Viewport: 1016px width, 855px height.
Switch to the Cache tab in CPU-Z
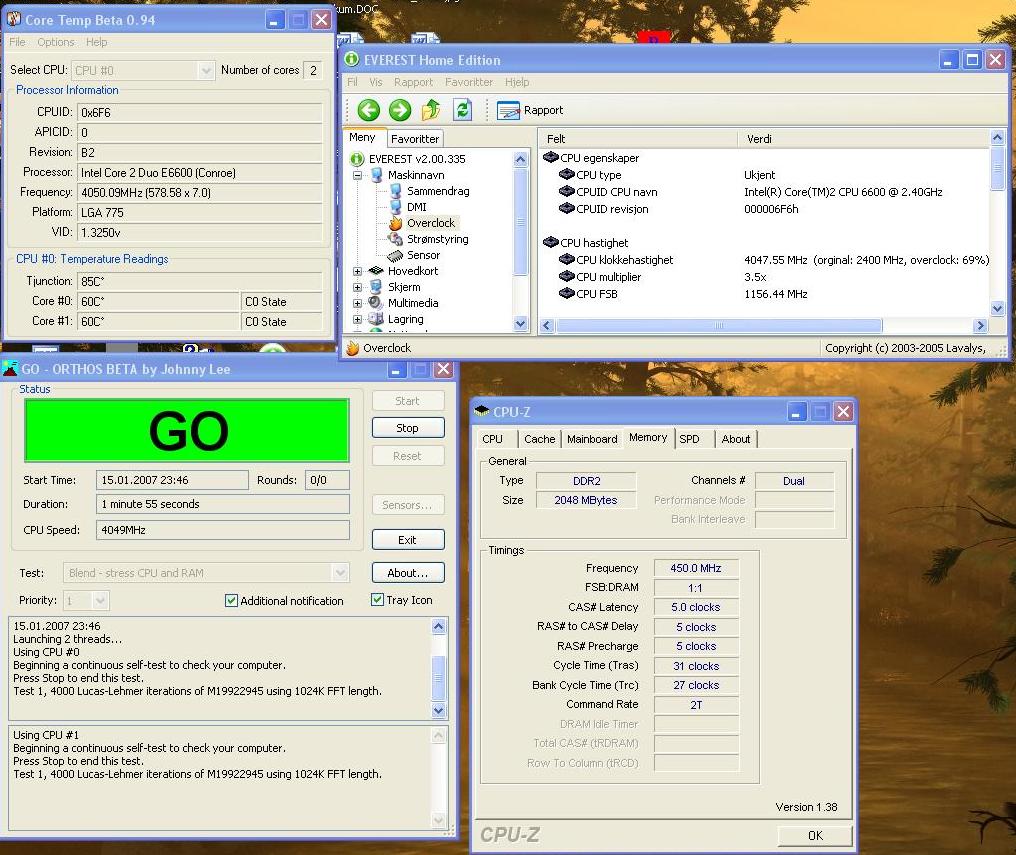coord(539,439)
